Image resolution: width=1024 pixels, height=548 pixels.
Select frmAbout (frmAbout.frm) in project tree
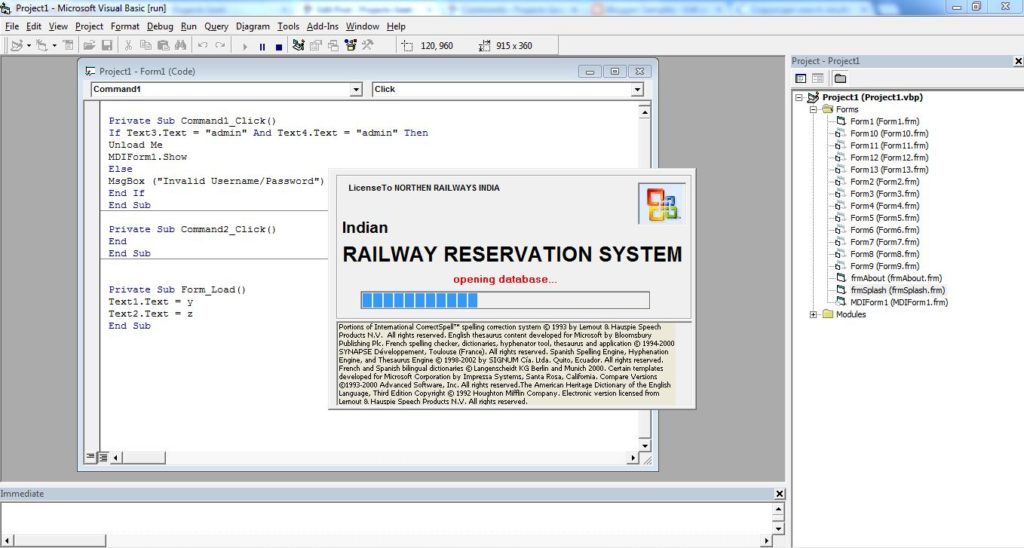896,278
